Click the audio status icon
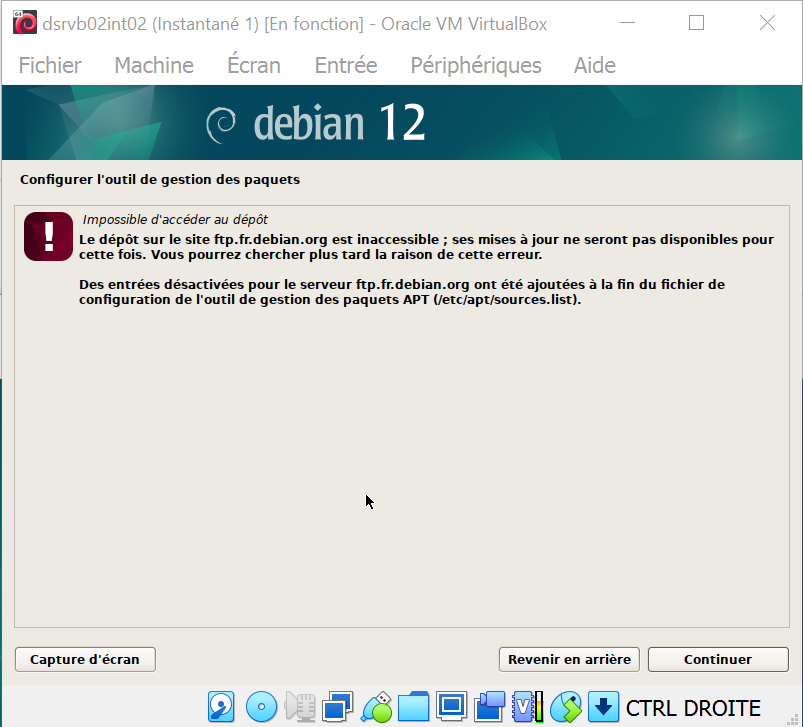 coord(299,707)
